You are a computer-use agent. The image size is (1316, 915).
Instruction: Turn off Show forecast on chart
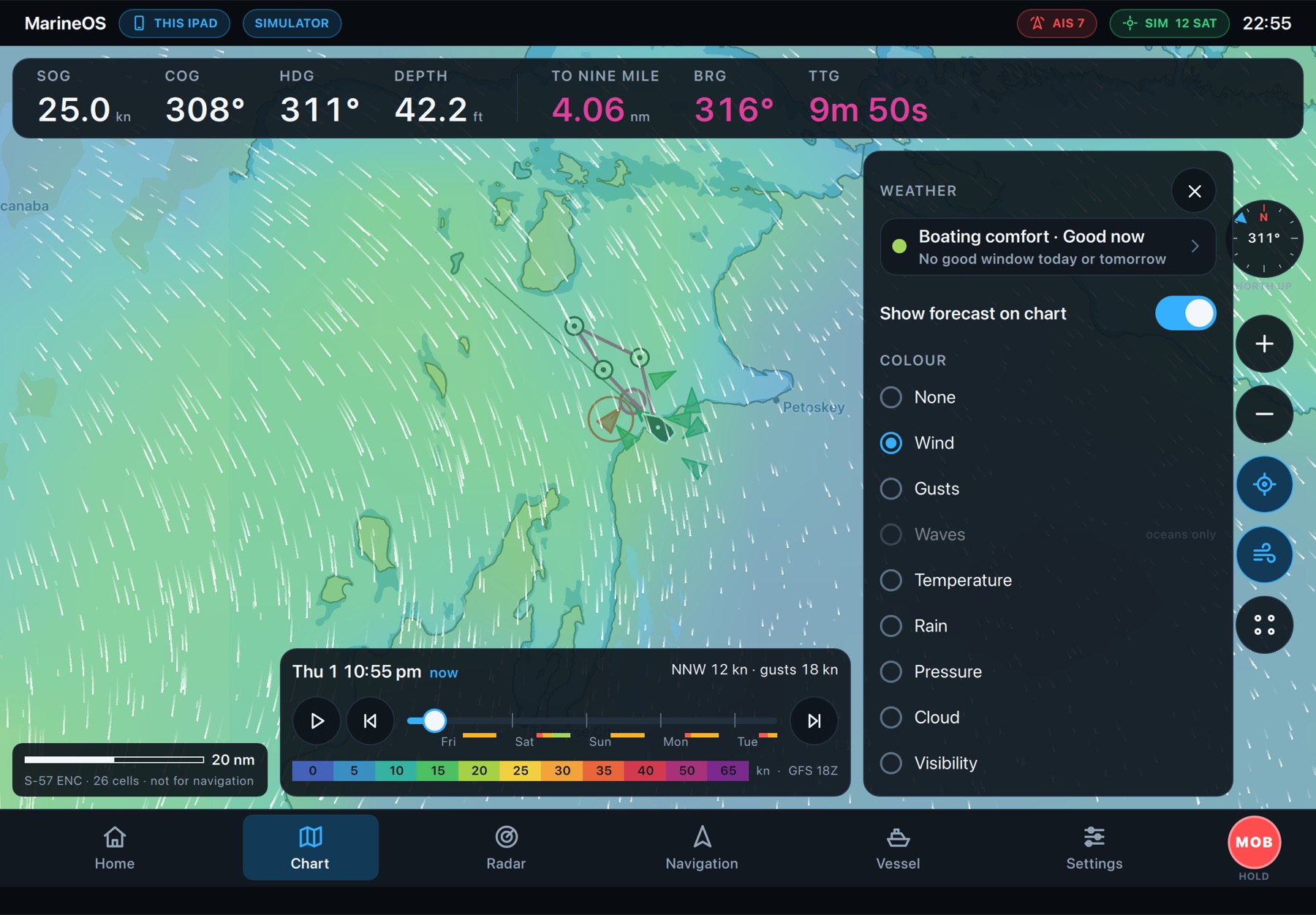(x=1185, y=313)
